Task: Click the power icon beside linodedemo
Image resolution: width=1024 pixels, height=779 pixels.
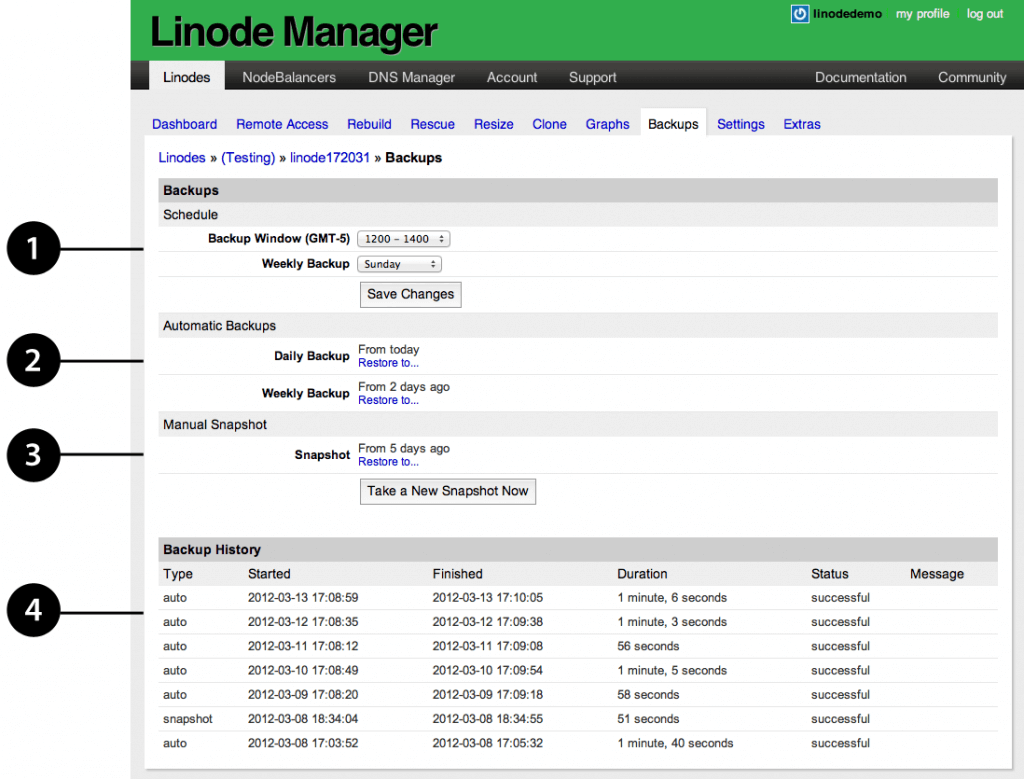Action: coord(800,14)
